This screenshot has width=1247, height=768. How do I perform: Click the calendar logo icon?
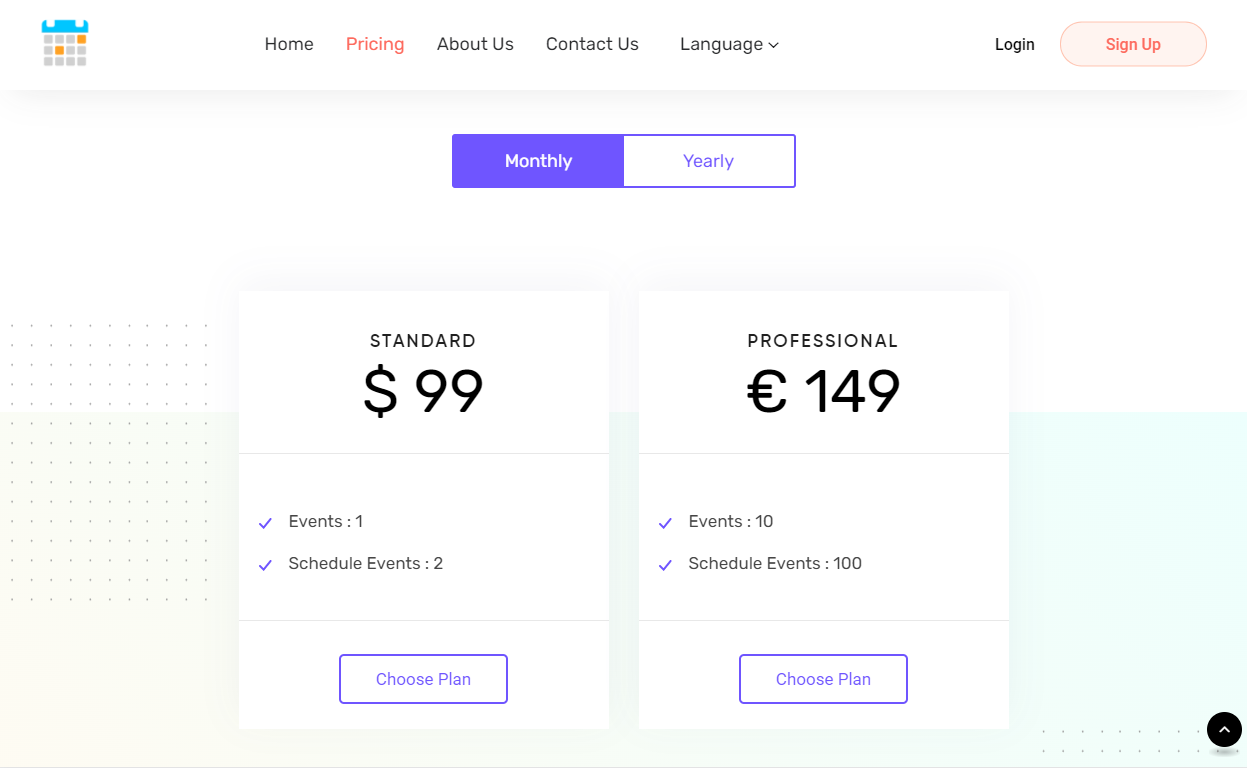pos(65,44)
